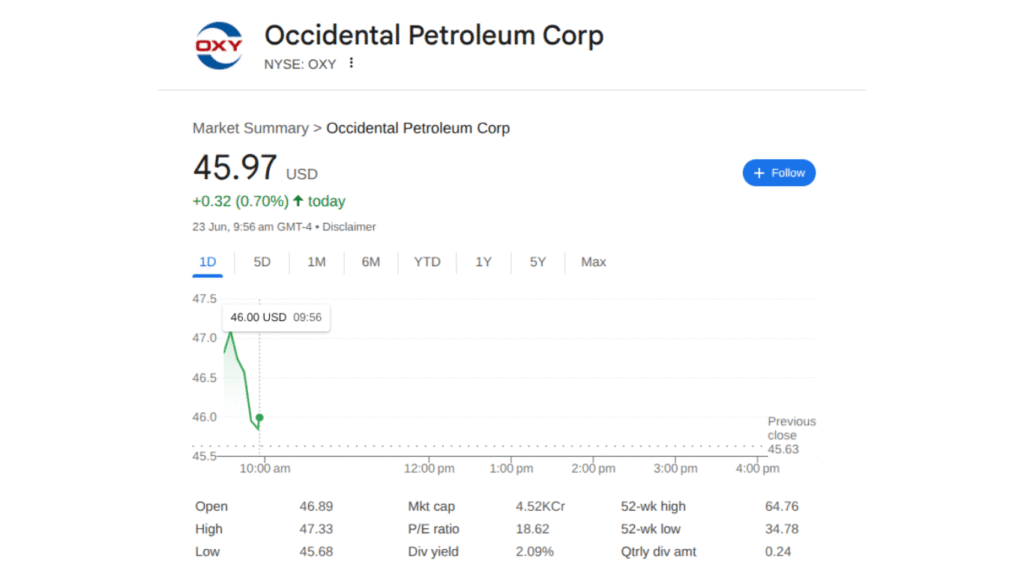Select the 1M time range
This screenshot has height=576, width=1024.
click(x=316, y=262)
